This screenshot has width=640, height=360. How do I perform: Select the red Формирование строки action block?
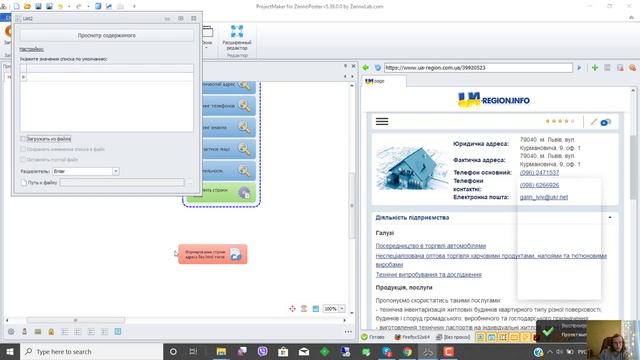pos(213,254)
